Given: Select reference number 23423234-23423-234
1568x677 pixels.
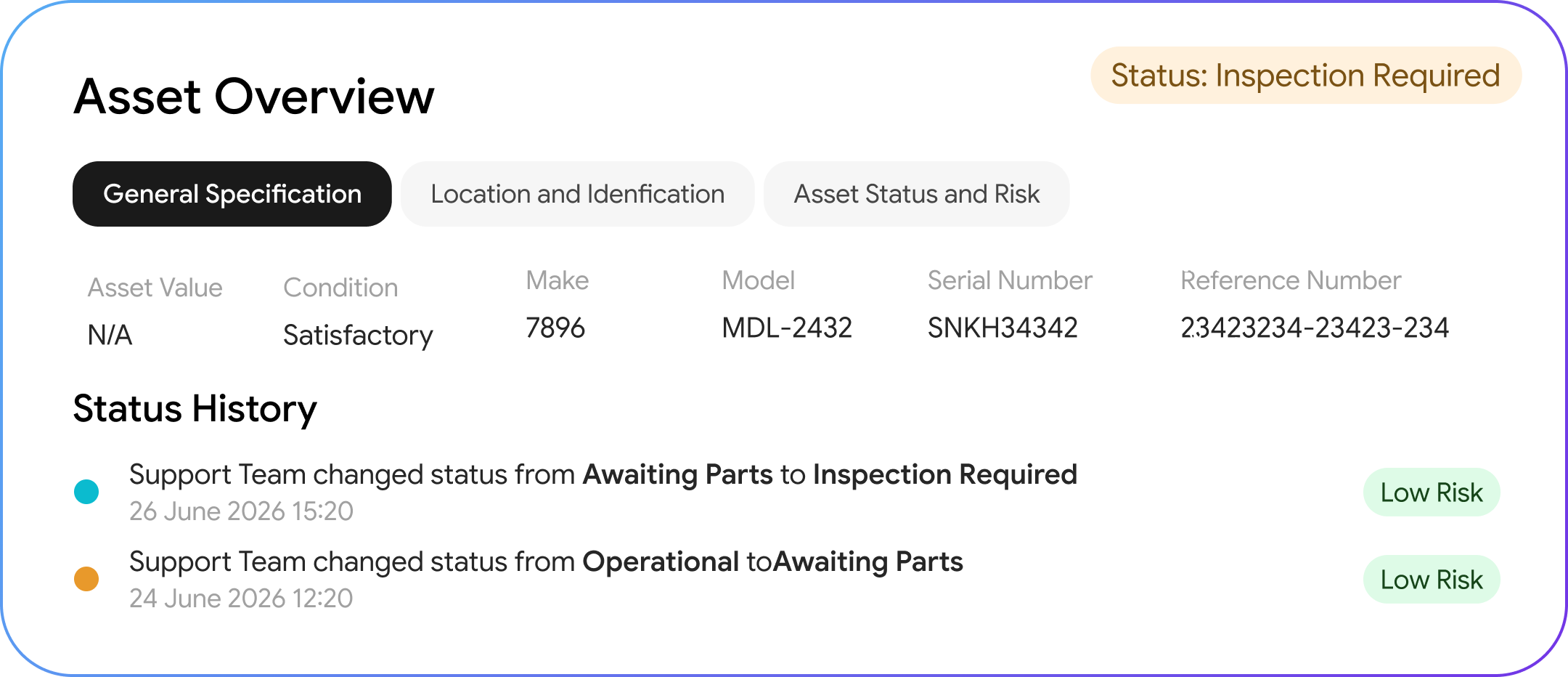Looking at the screenshot, I should (1315, 328).
